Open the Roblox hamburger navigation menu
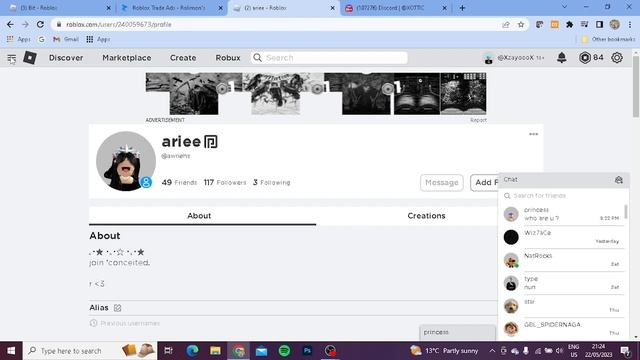This screenshot has width=640, height=360. [11, 58]
